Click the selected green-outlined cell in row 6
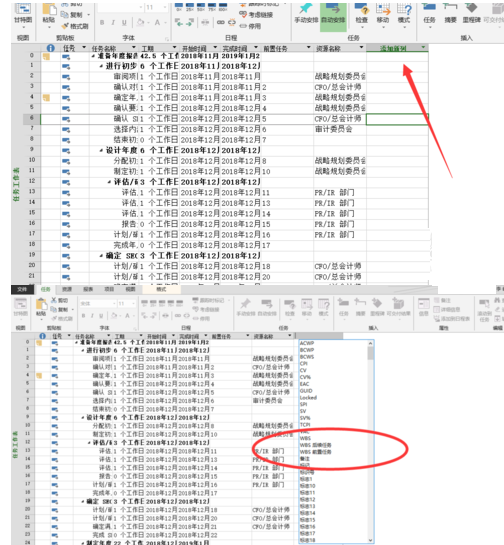 point(397,119)
